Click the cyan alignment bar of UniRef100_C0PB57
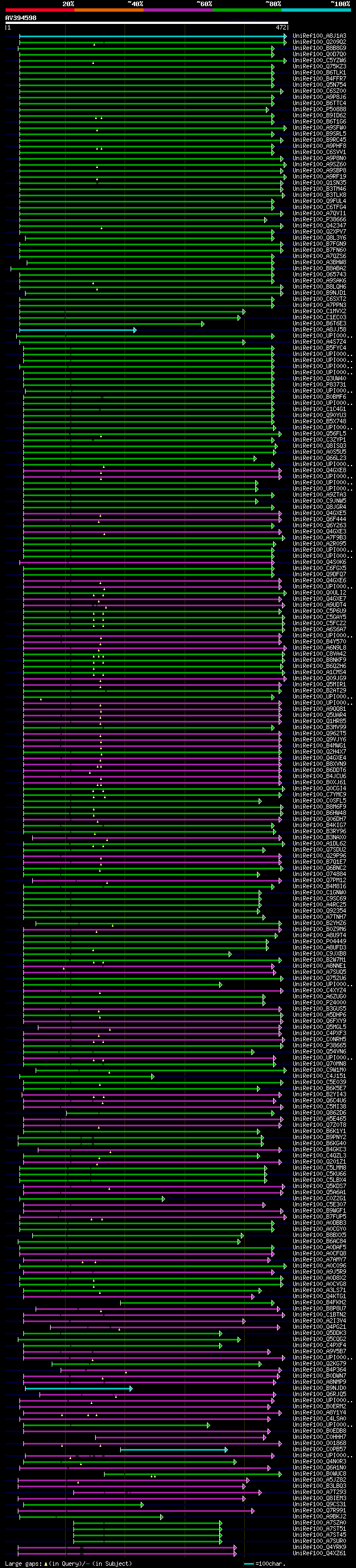 (x=174, y=1450)
